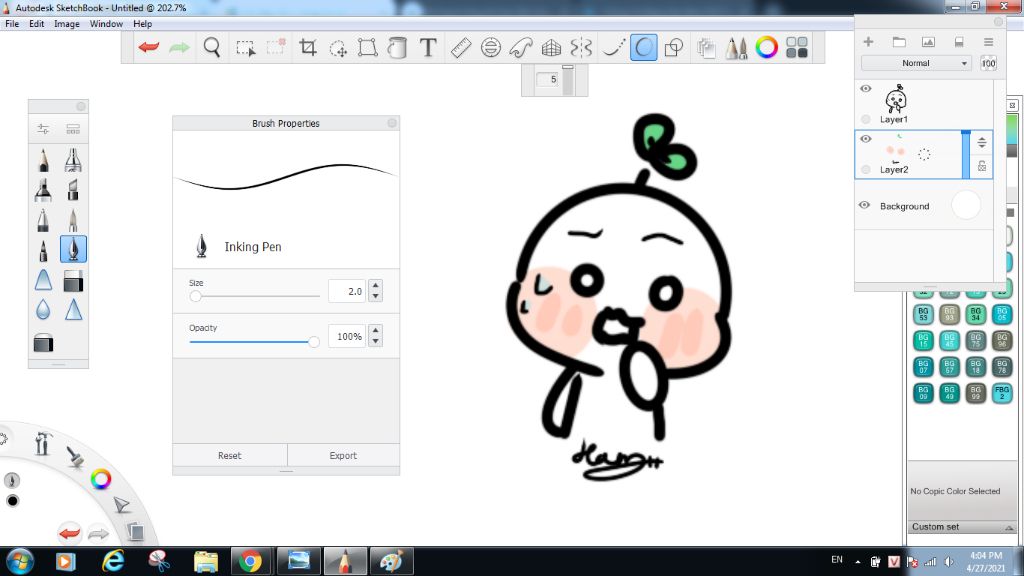This screenshot has width=1024, height=576.
Task: Select the Layer1 thumbnail
Action: [x=896, y=99]
